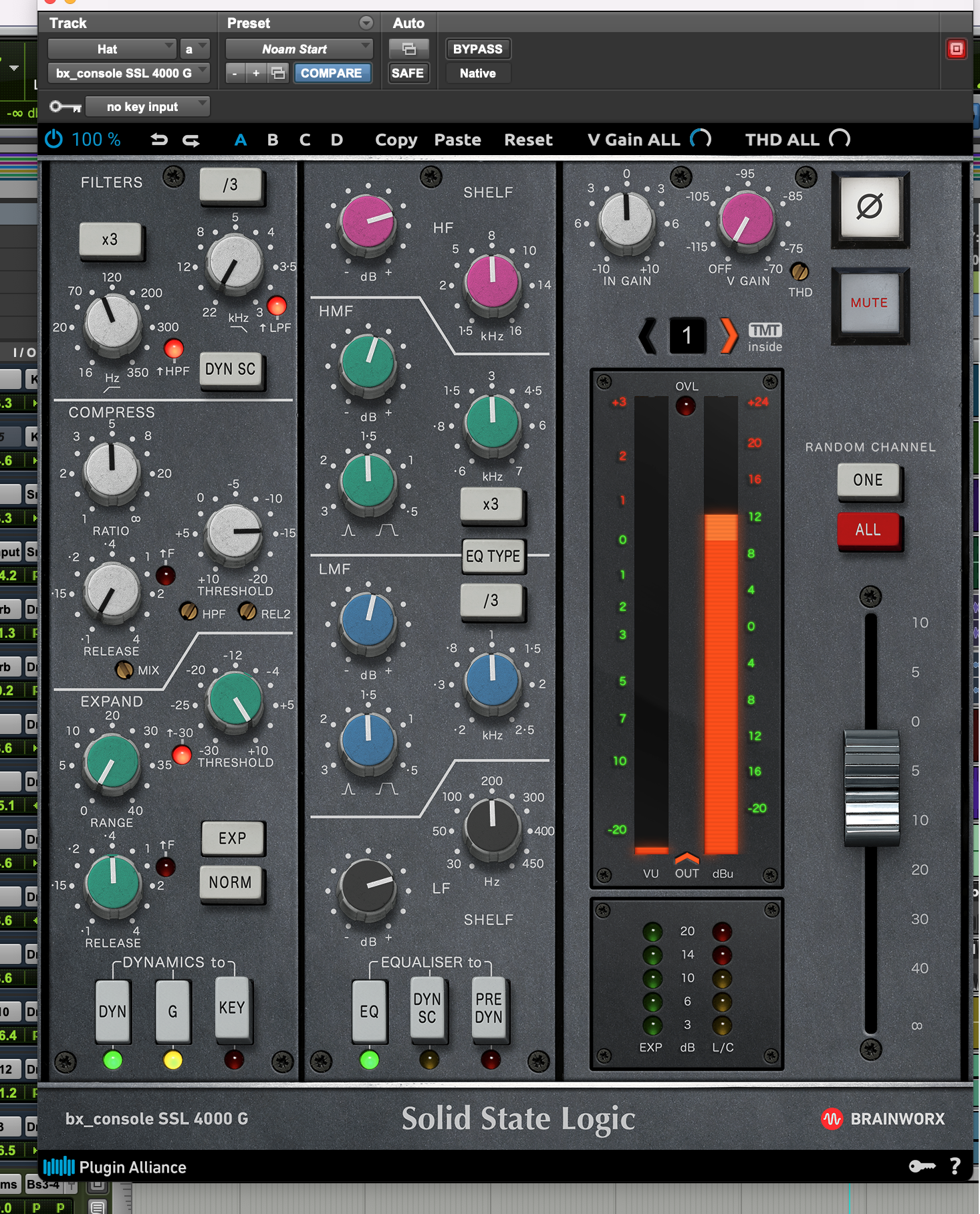Image resolution: width=980 pixels, height=1214 pixels.
Task: Open the Preset menu round arrow
Action: (366, 23)
